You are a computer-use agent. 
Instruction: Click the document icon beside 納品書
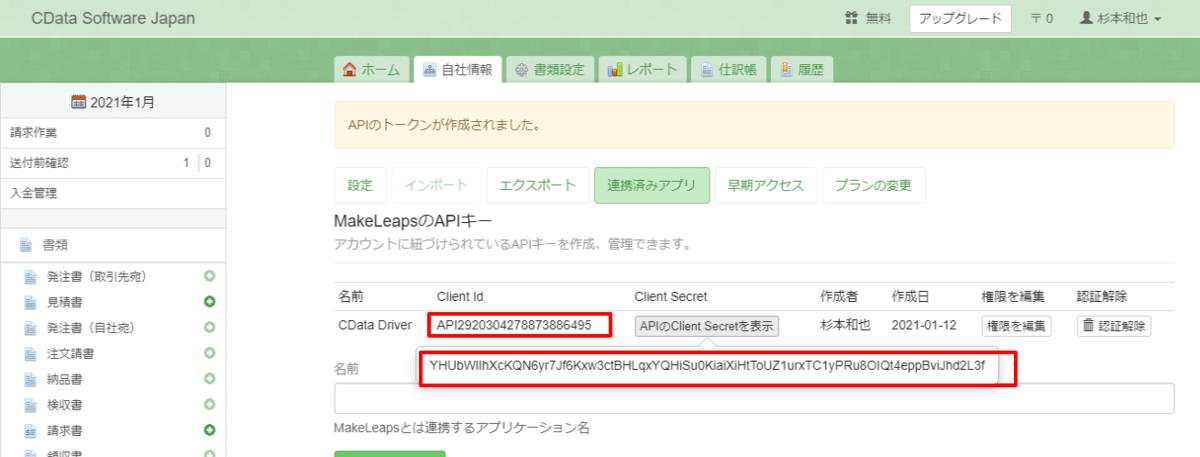pyautogui.click(x=30, y=379)
